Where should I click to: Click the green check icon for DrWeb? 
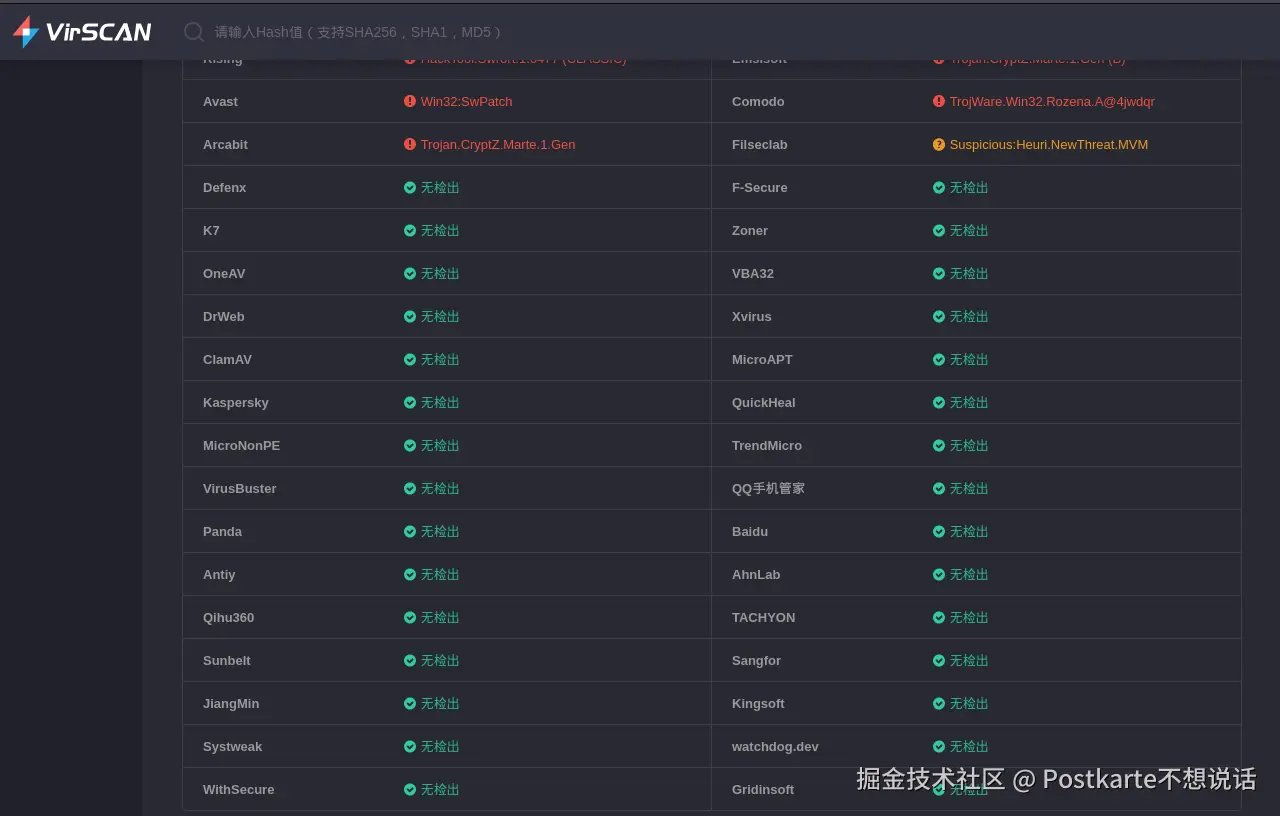(x=410, y=317)
